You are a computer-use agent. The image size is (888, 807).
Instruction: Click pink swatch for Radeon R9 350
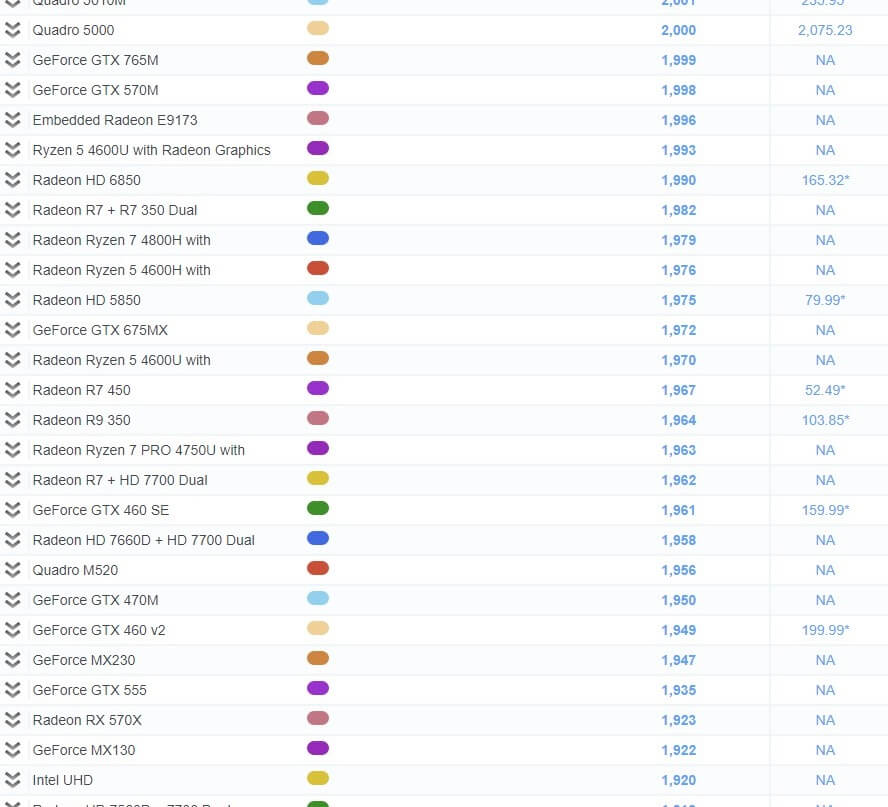tap(318, 419)
